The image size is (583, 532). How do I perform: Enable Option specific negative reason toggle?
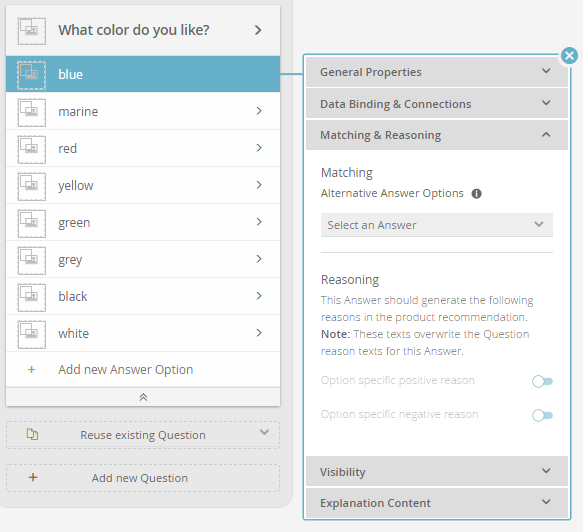click(x=542, y=415)
